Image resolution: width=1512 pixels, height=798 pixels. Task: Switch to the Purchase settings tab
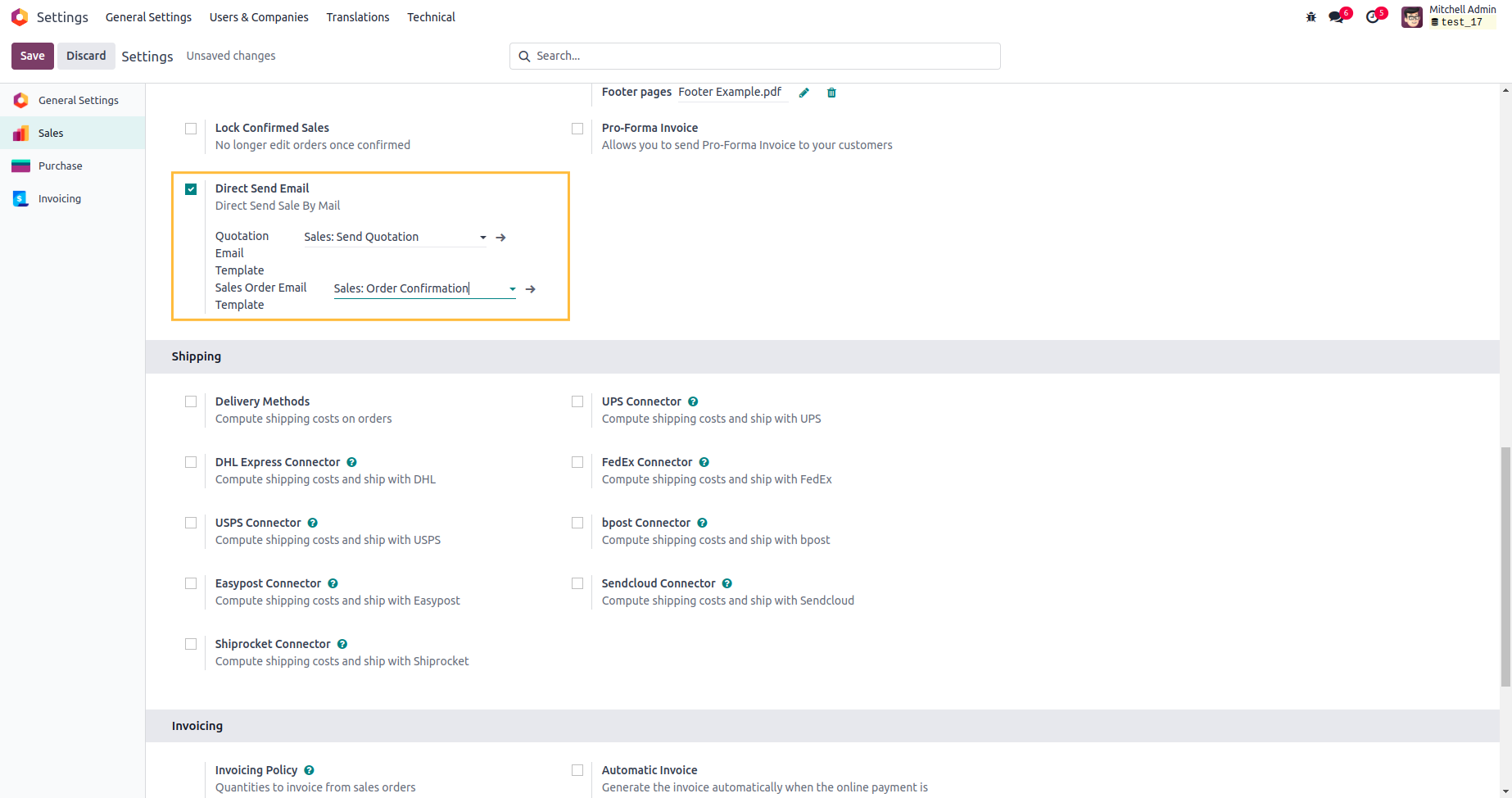(x=60, y=165)
